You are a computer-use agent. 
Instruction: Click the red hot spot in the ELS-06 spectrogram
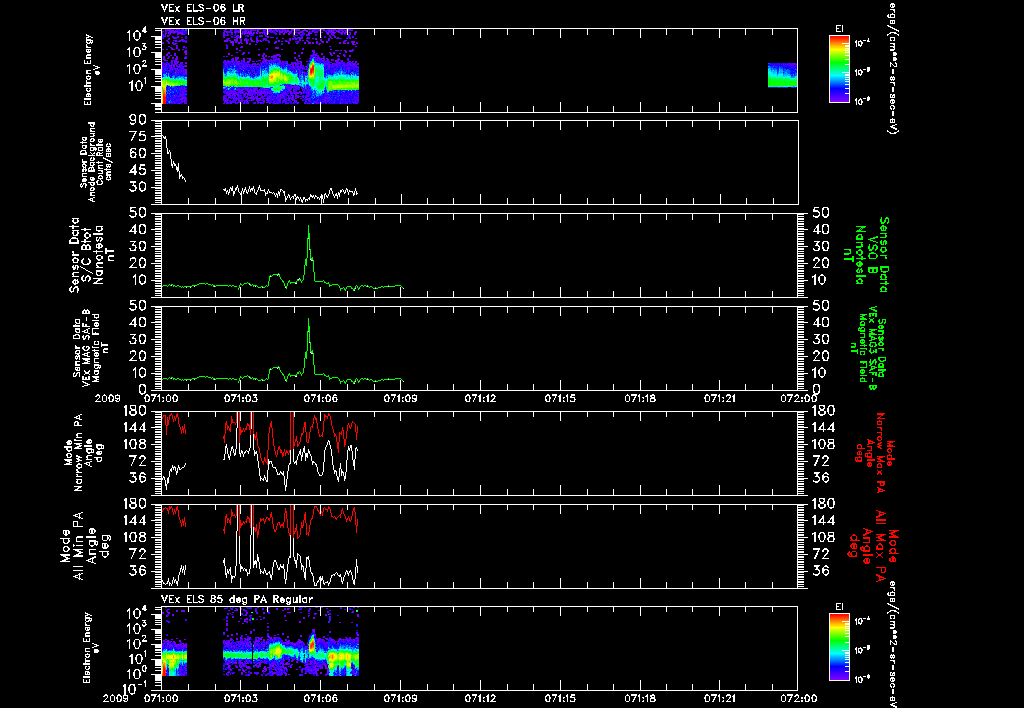312,69
